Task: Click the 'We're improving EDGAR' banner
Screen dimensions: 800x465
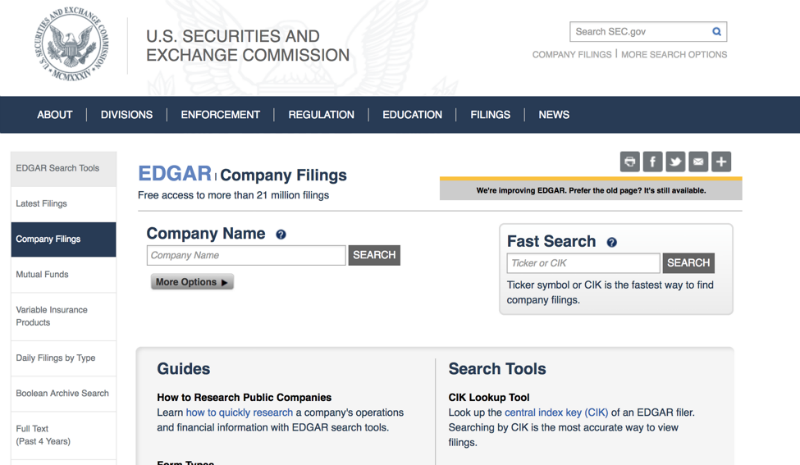Action: (x=591, y=189)
